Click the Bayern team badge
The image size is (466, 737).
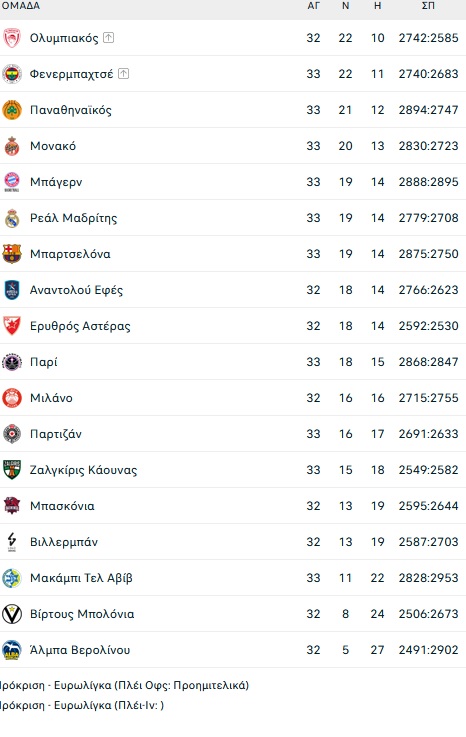tap(12, 182)
